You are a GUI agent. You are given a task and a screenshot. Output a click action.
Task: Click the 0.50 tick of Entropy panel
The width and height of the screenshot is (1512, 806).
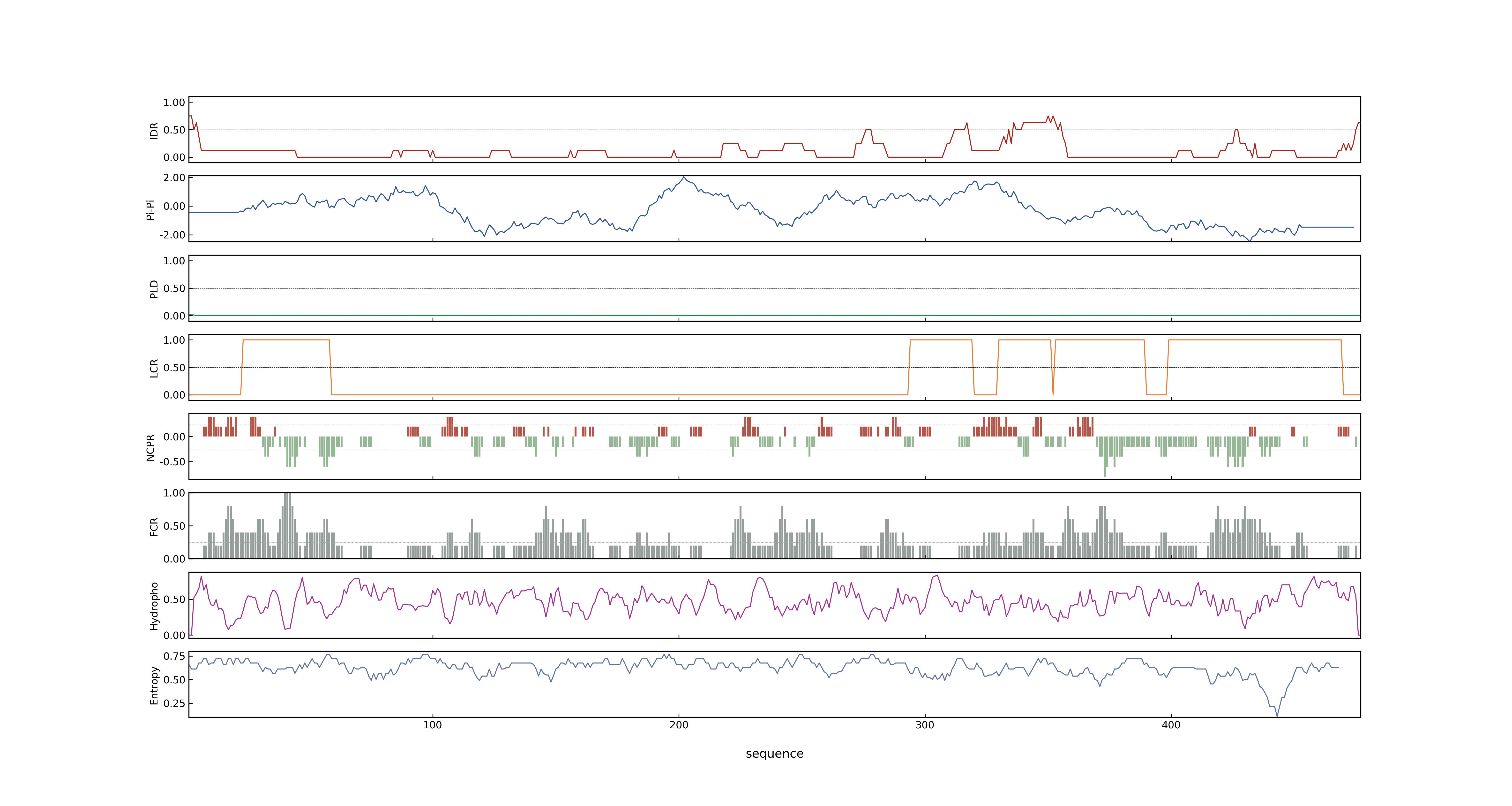174,680
